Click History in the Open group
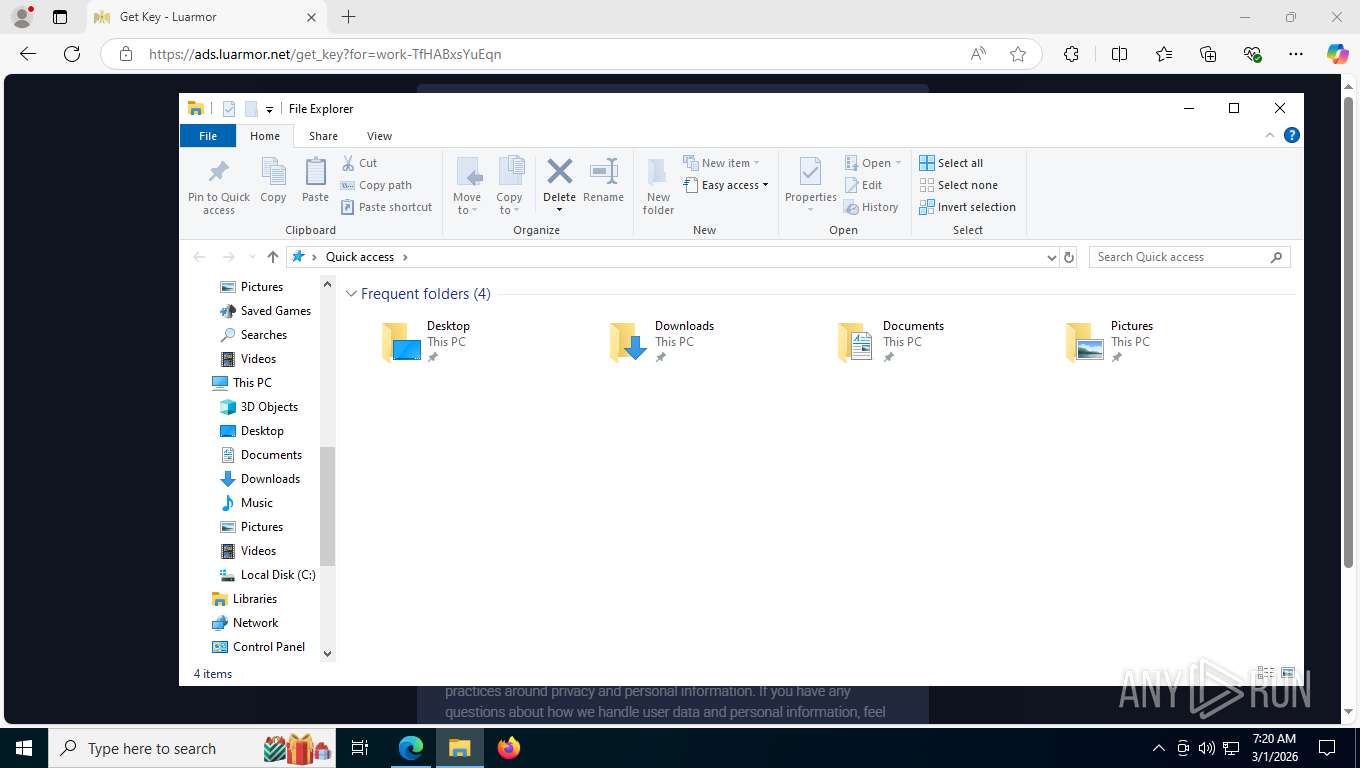This screenshot has height=768, width=1360. point(871,207)
